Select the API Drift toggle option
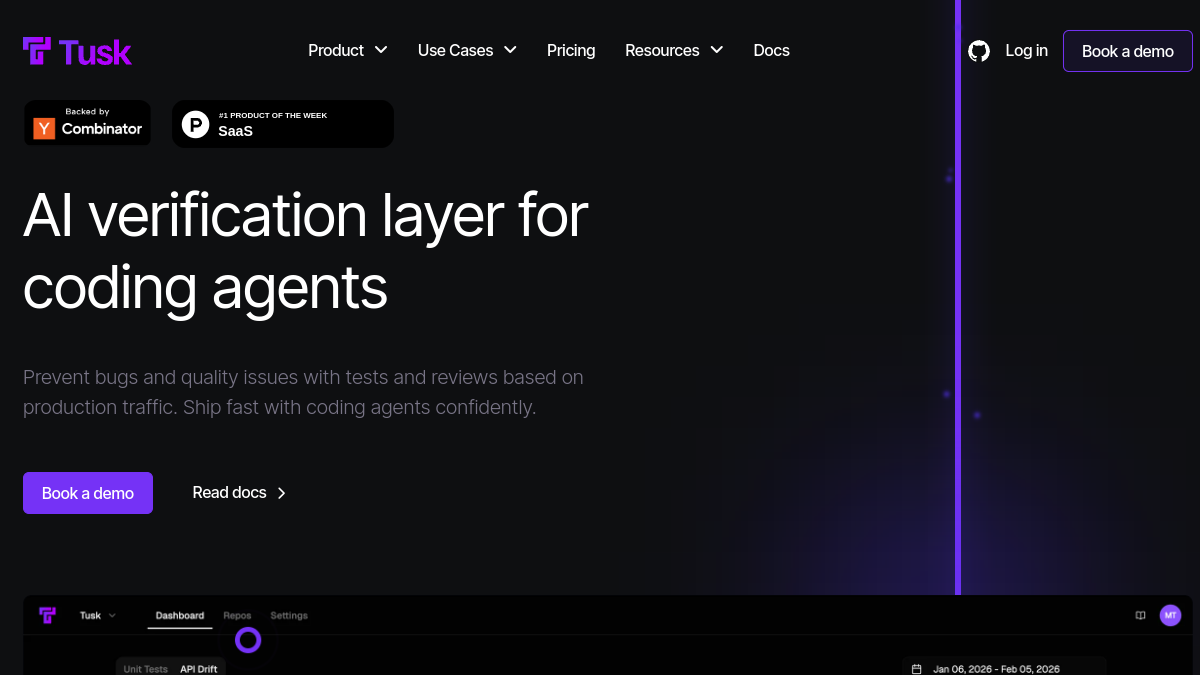Viewport: 1200px width, 675px height. (x=199, y=668)
